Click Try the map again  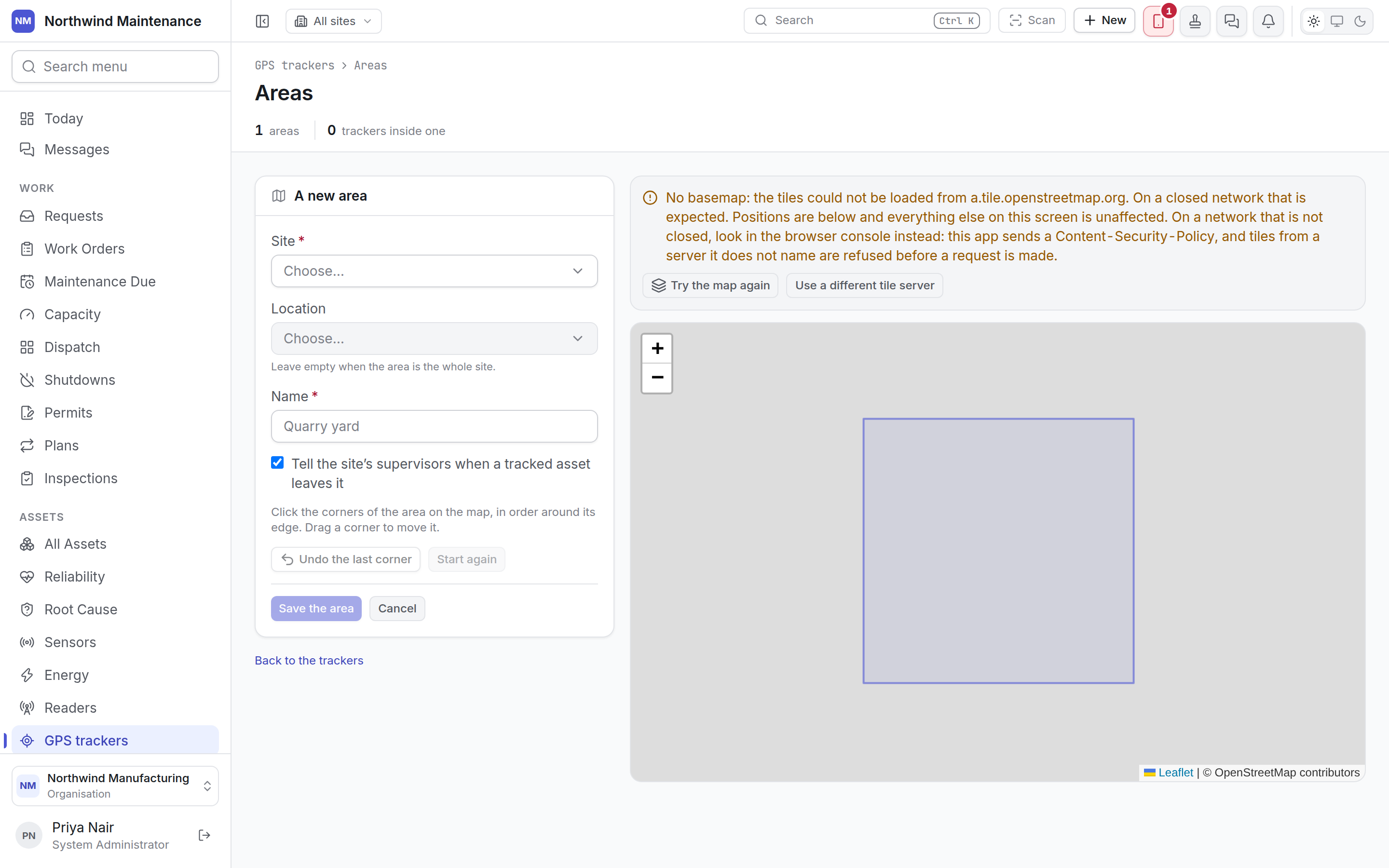point(710,285)
